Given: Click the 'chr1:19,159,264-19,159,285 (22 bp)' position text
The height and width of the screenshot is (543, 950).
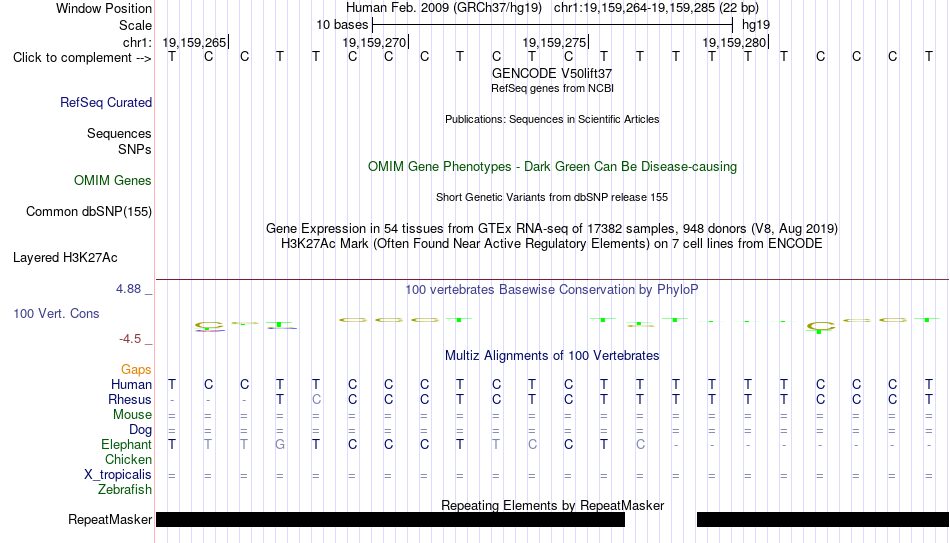Looking at the screenshot, I should click(656, 8).
